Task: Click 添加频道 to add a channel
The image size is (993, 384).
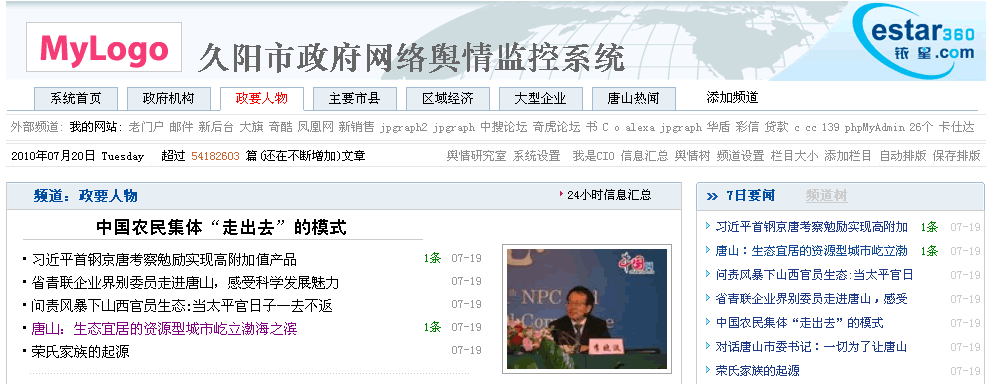Action: [732, 98]
